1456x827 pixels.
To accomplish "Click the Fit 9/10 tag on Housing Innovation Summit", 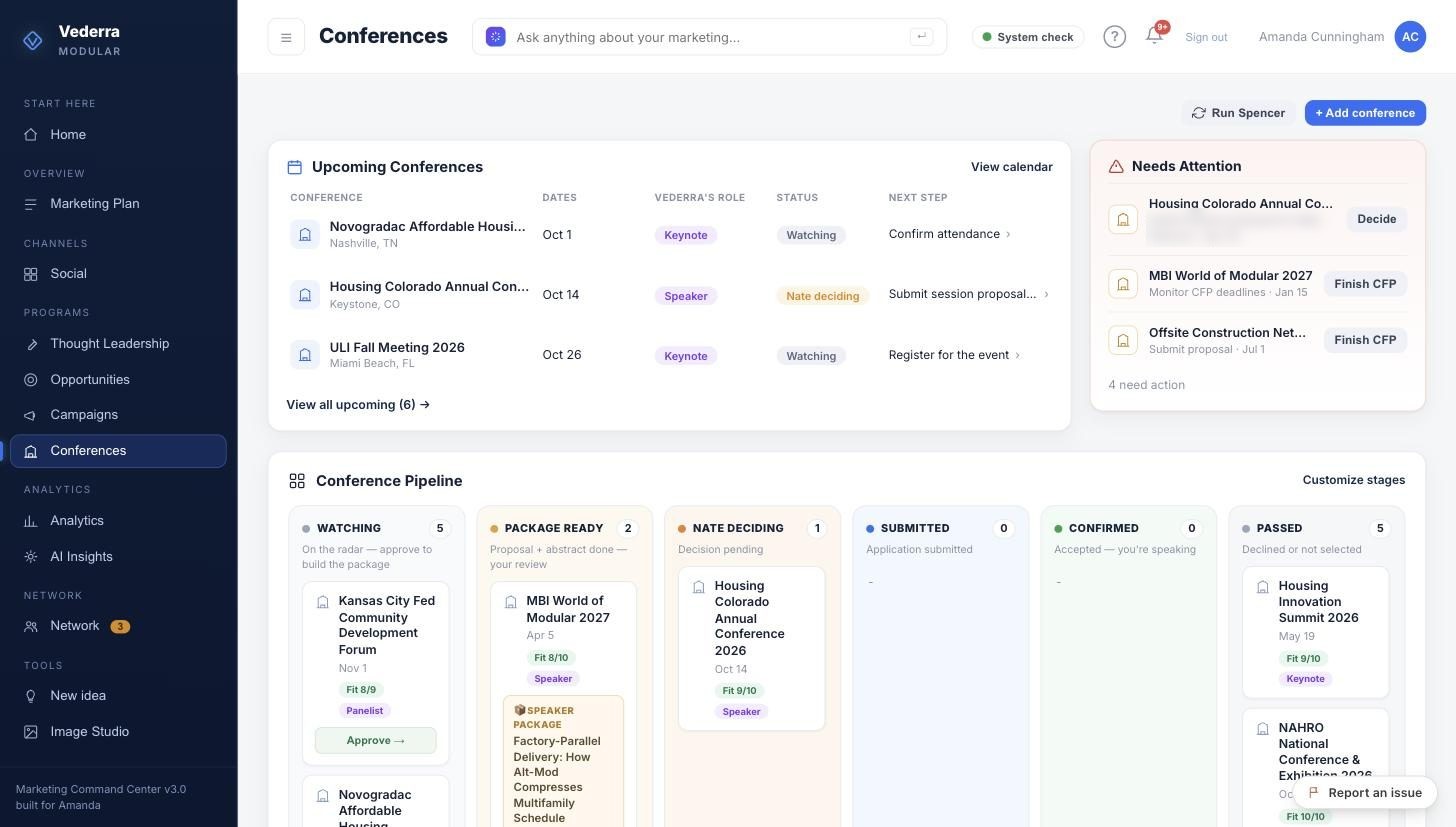I will tap(1303, 659).
